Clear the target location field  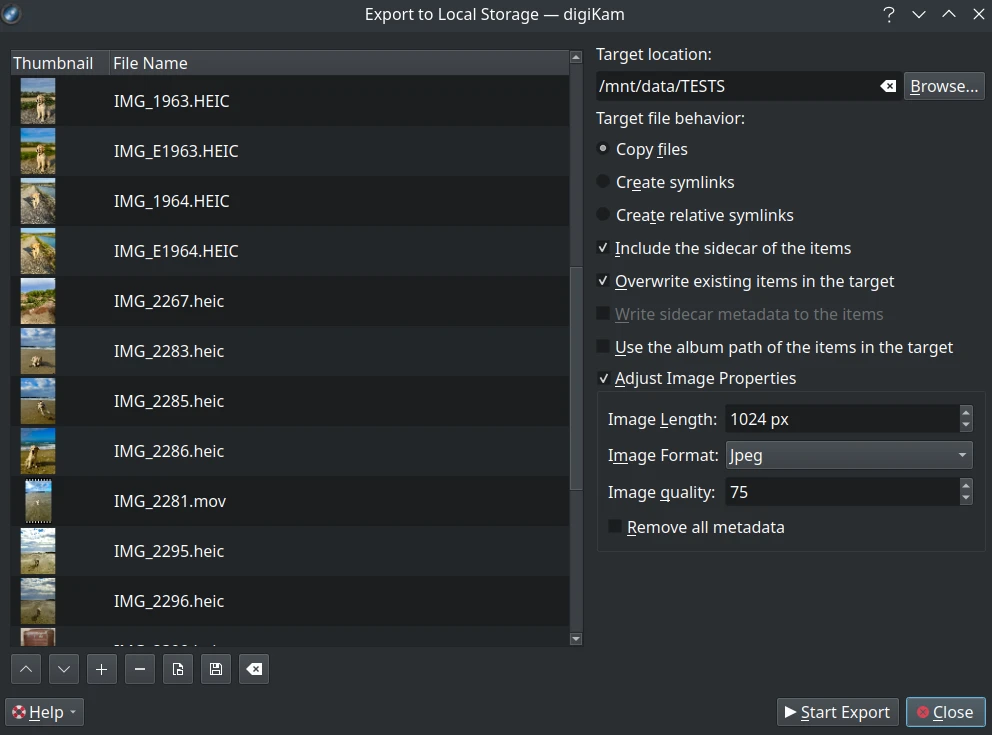coord(887,86)
